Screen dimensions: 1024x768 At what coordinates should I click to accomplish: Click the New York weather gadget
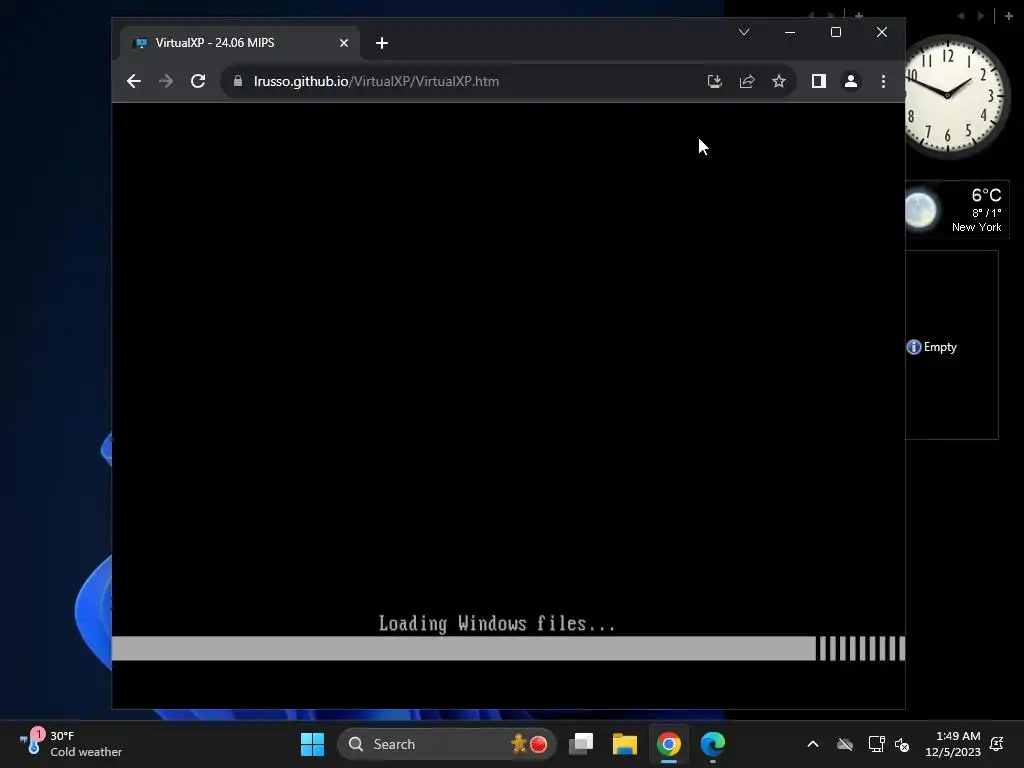[957, 210]
